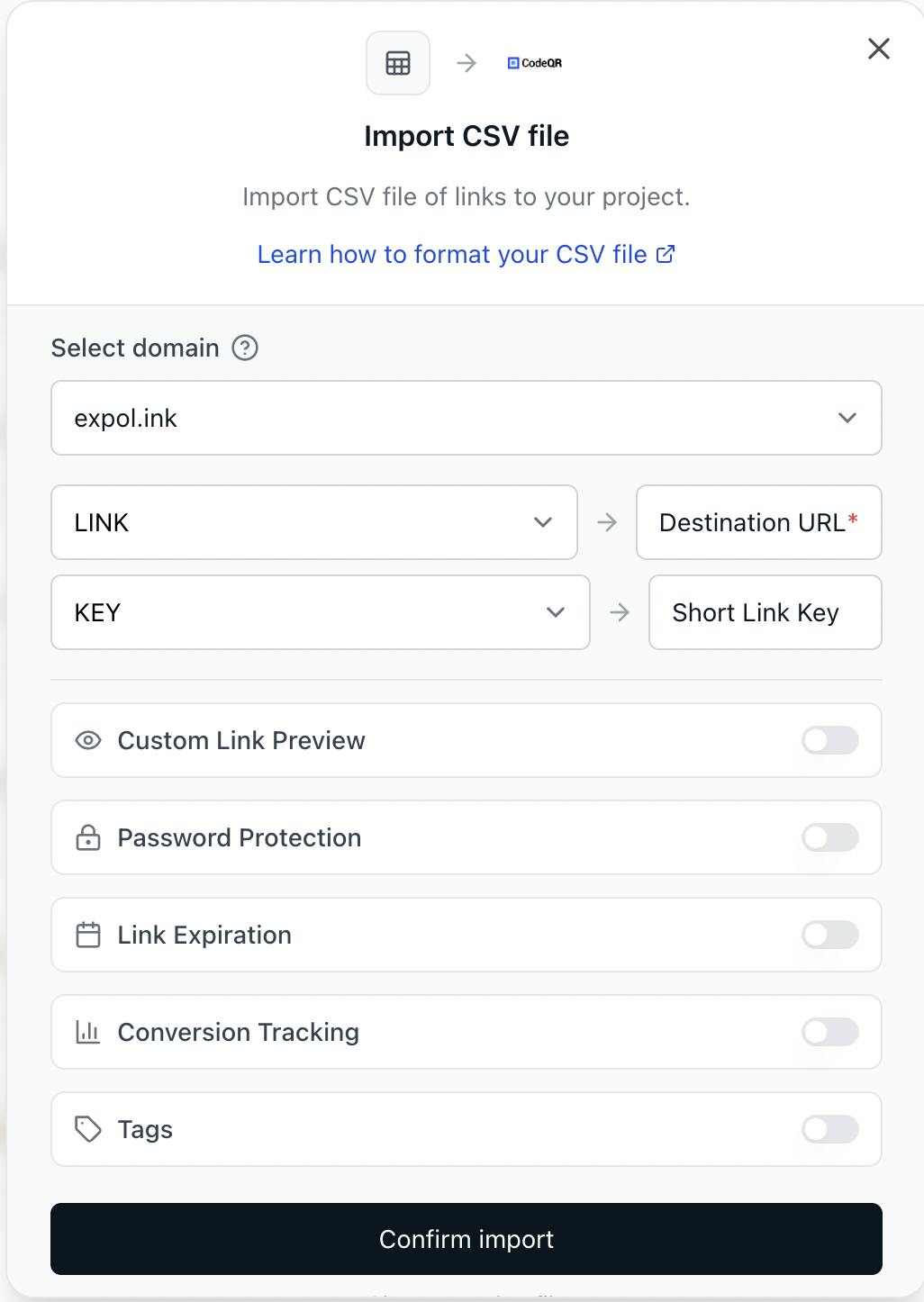This screenshot has height=1302, width=924.
Task: Turn on Password Protection switch
Action: coord(829,837)
